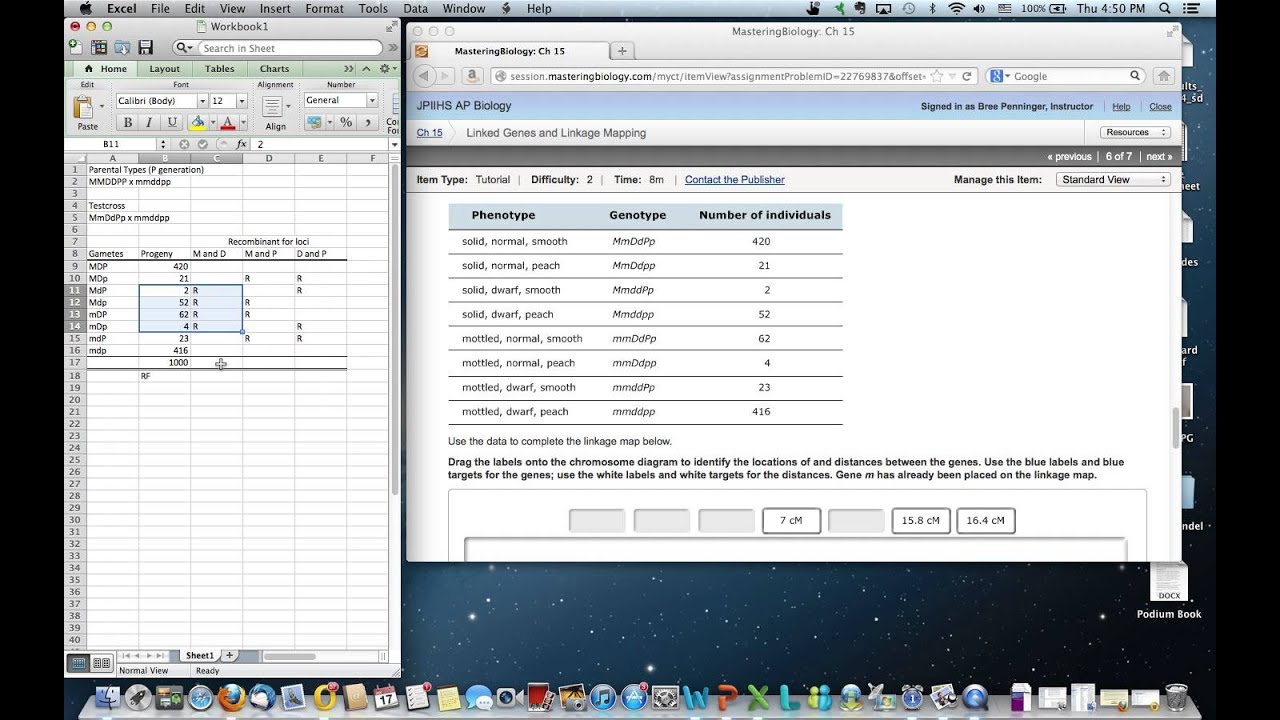Select the 7 cM distance label
1280x720 pixels.
pos(791,521)
